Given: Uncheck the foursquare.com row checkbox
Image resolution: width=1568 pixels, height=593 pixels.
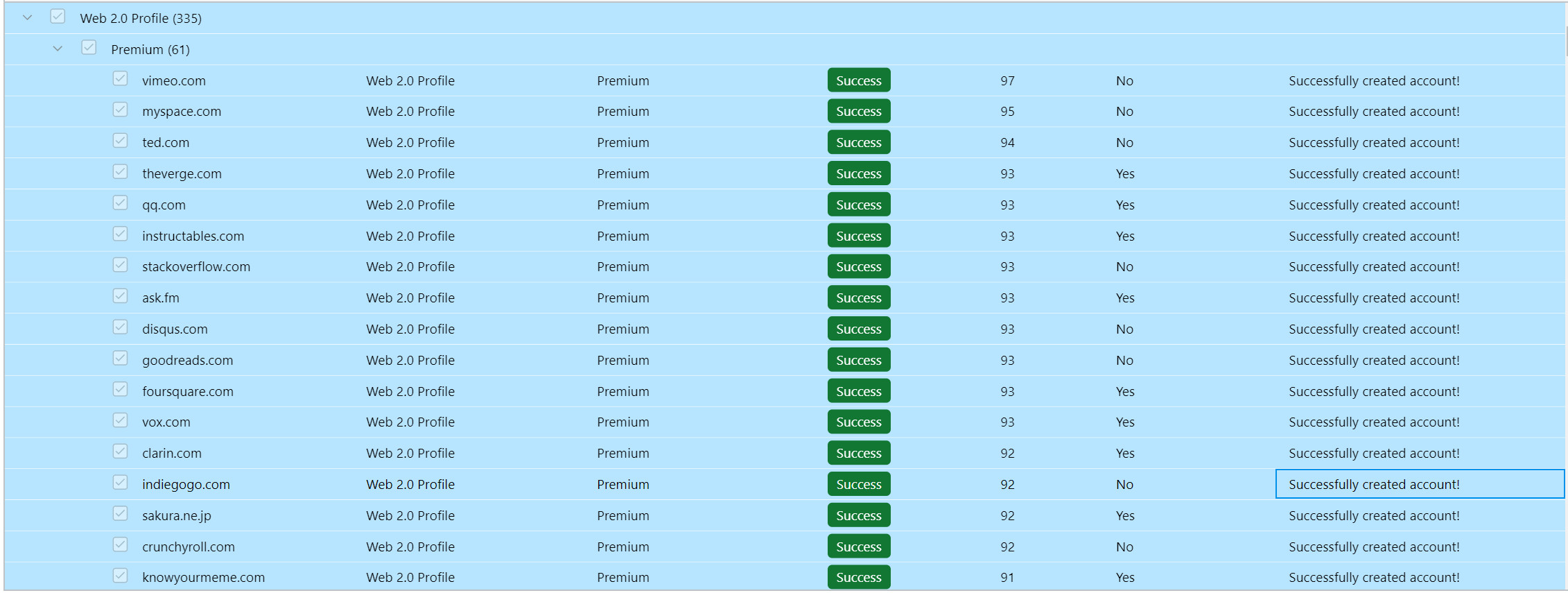Looking at the screenshot, I should [x=120, y=390].
